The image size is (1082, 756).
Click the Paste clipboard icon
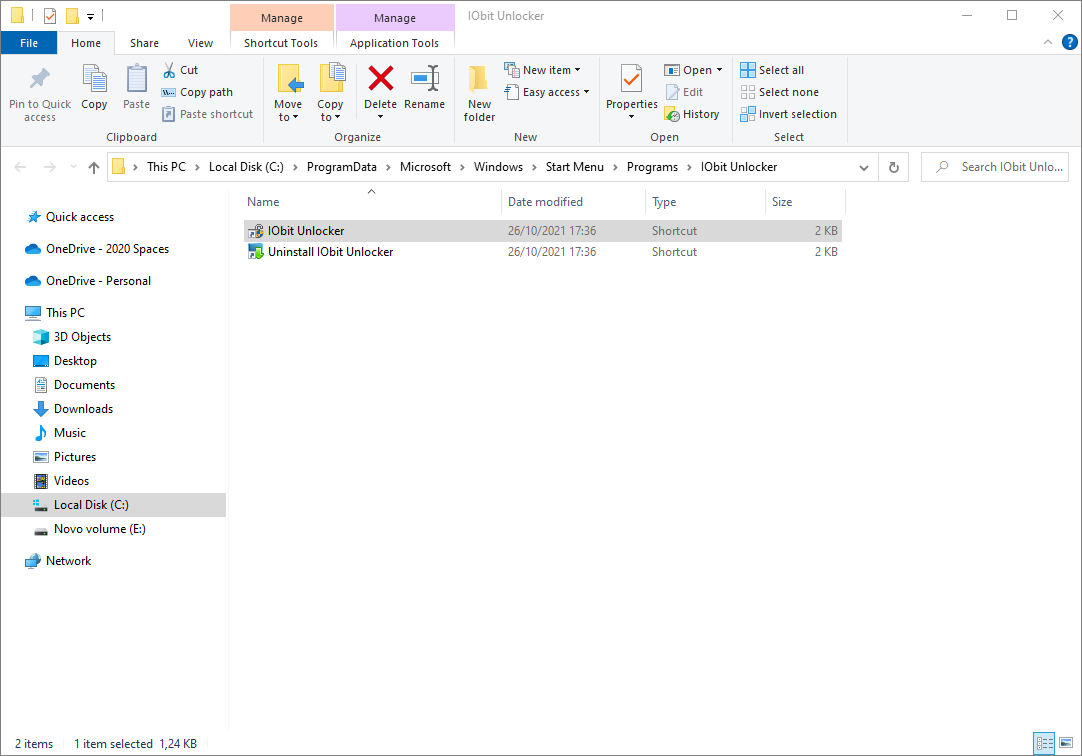pos(136,79)
